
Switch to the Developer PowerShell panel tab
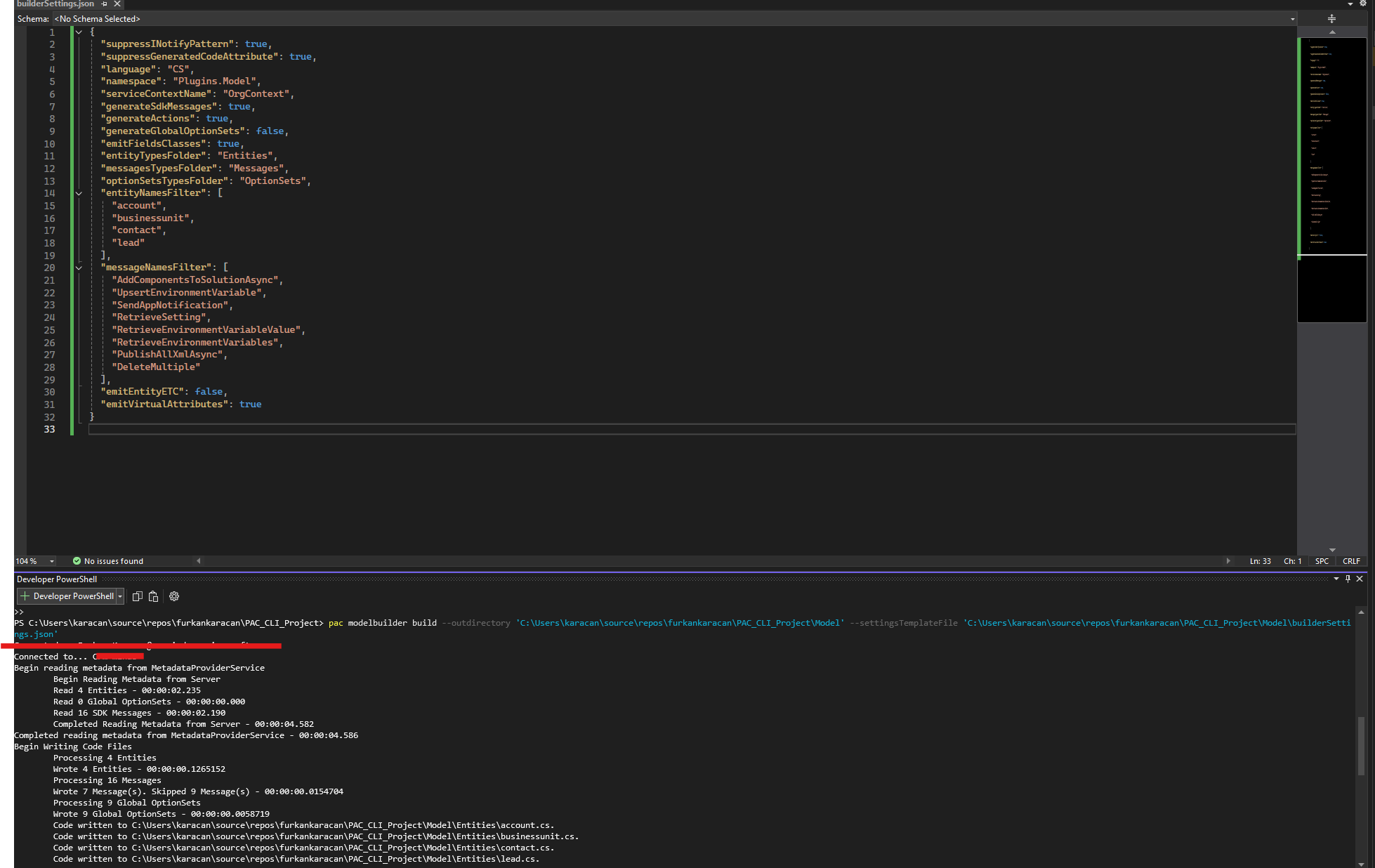tap(56, 579)
